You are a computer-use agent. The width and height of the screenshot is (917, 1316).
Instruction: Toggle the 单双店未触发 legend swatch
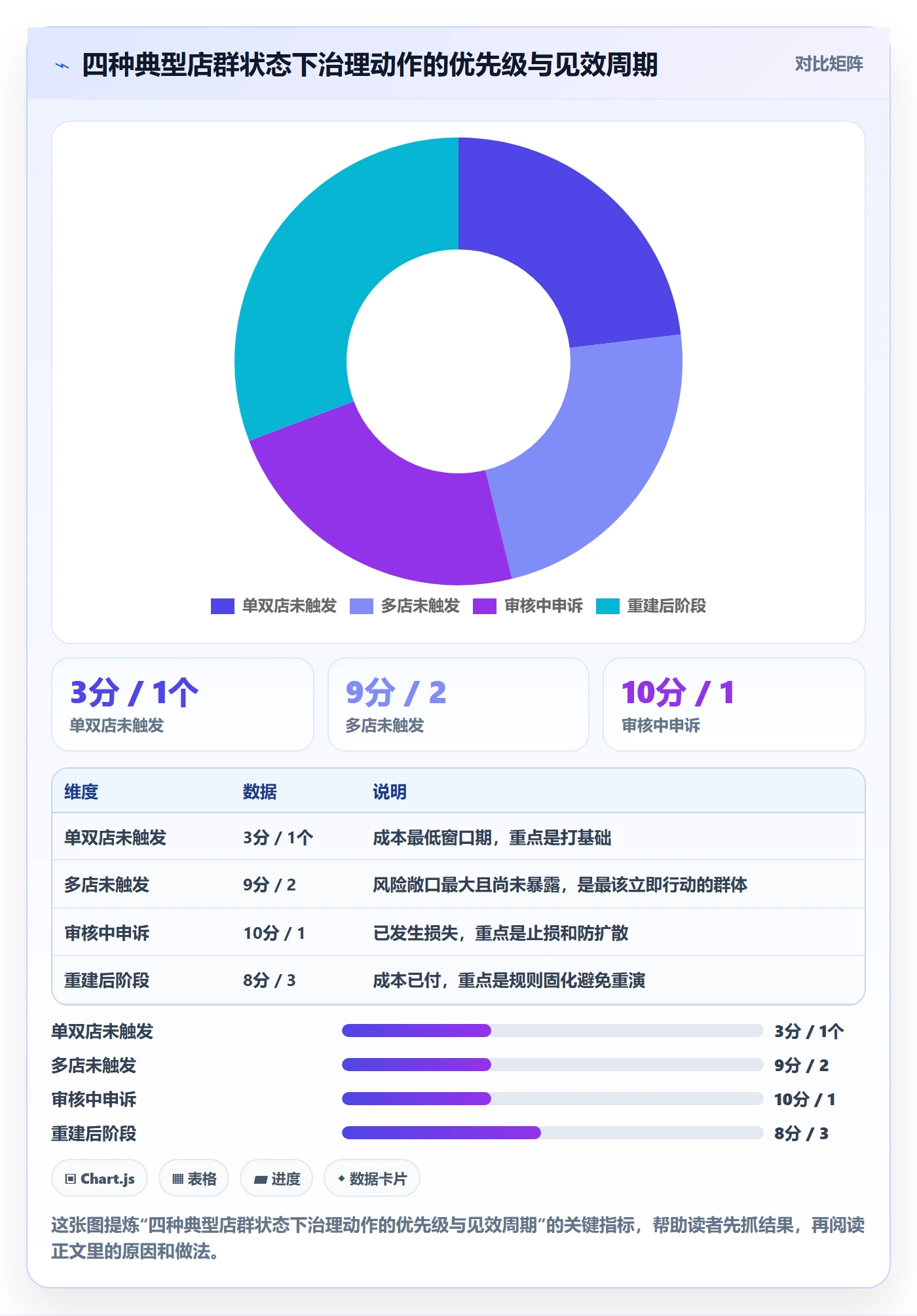coord(222,606)
